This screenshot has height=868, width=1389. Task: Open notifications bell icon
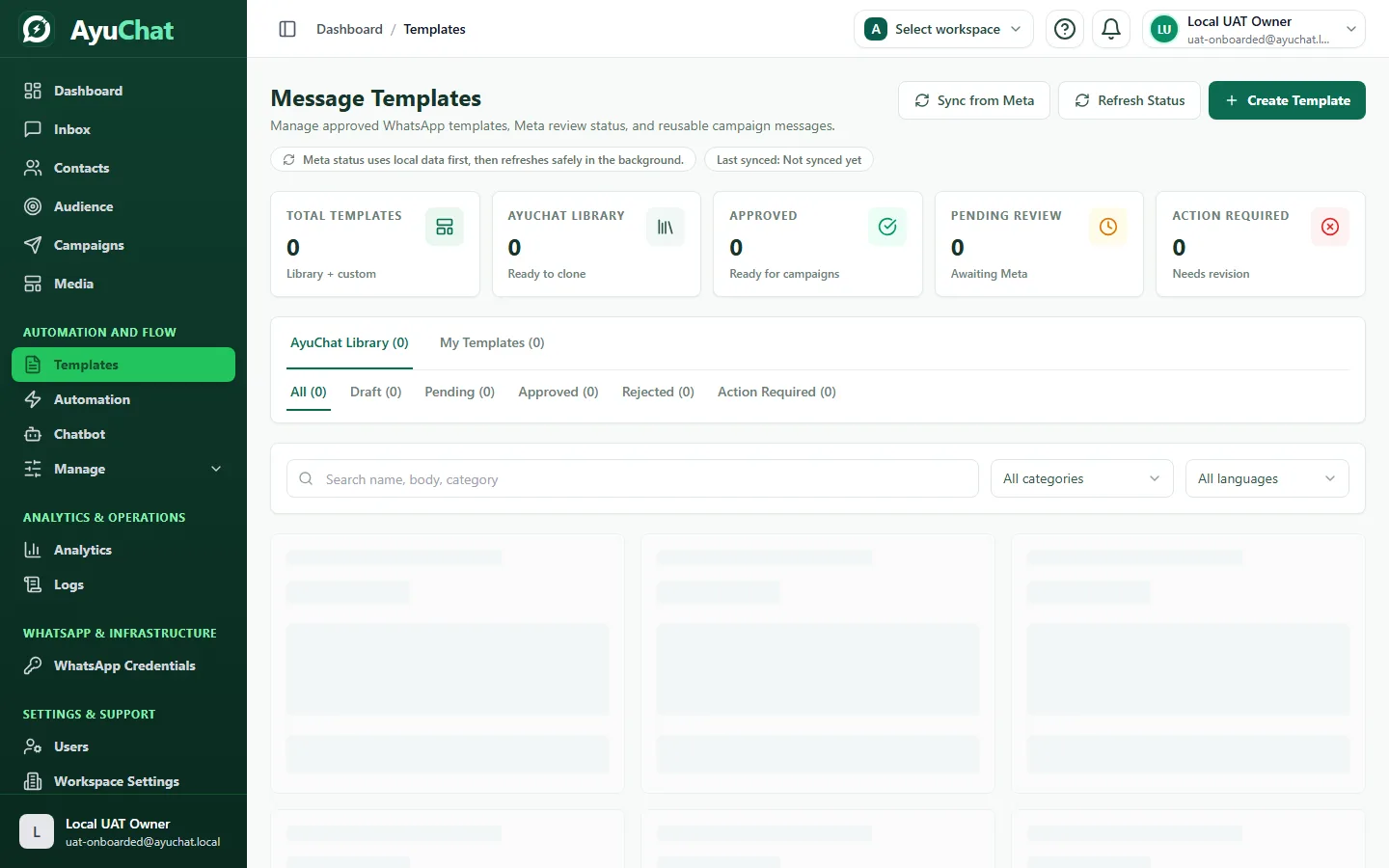(1111, 29)
